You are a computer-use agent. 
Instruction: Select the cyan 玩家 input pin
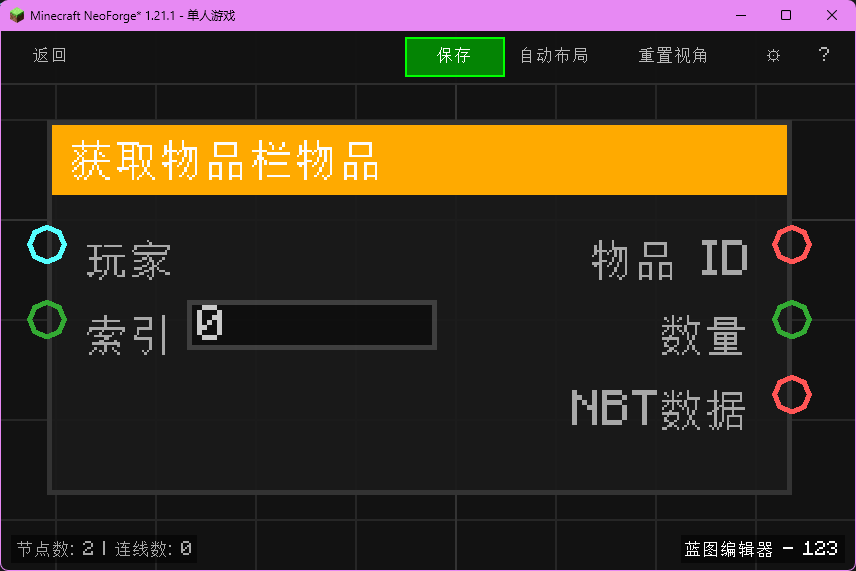click(47, 245)
